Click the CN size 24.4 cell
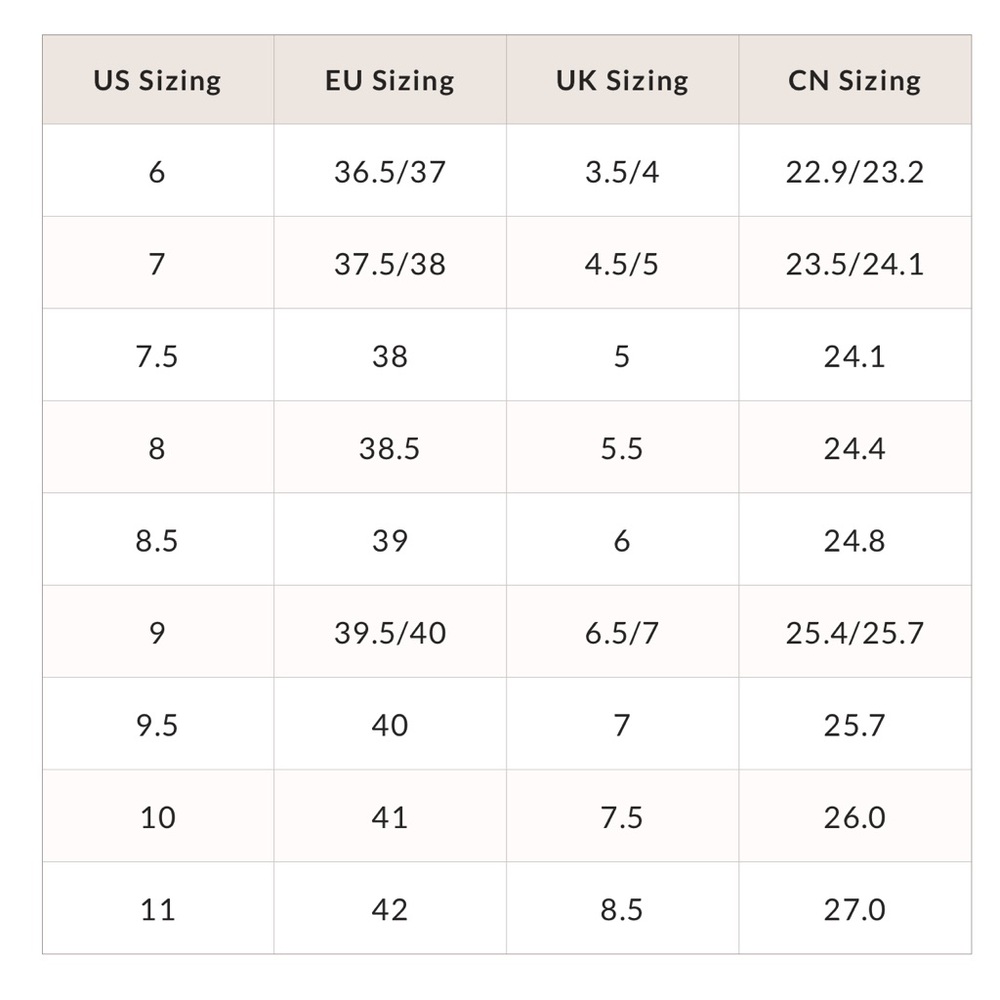This screenshot has width=1000, height=1000. tap(854, 448)
